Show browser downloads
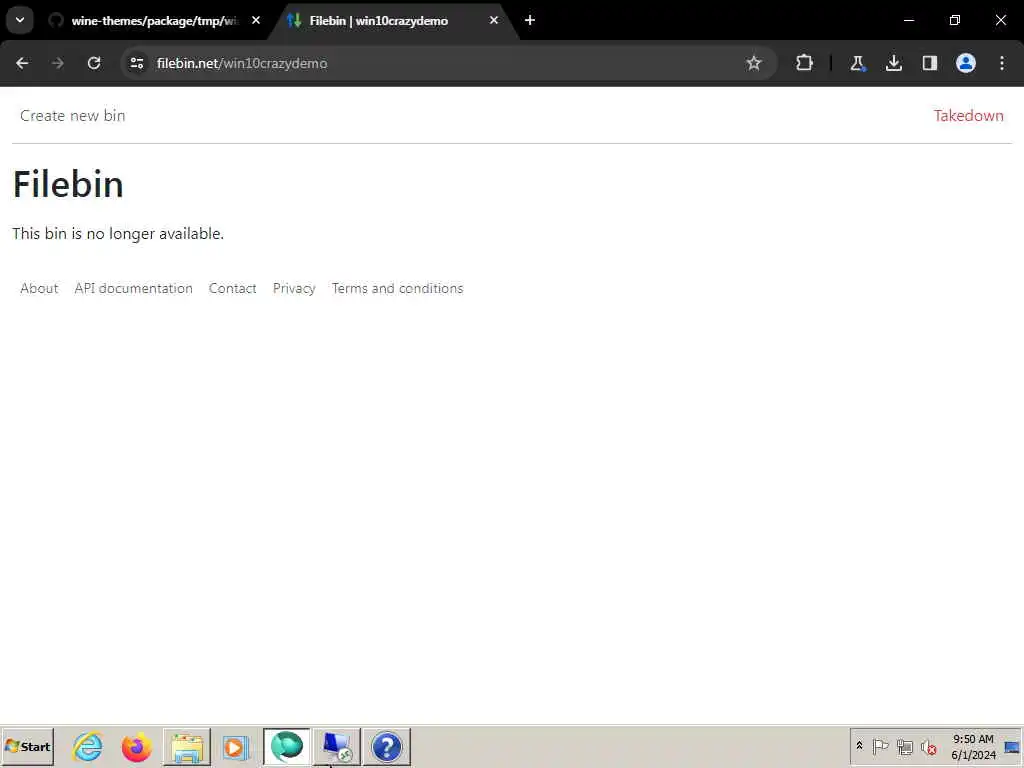 893,63
